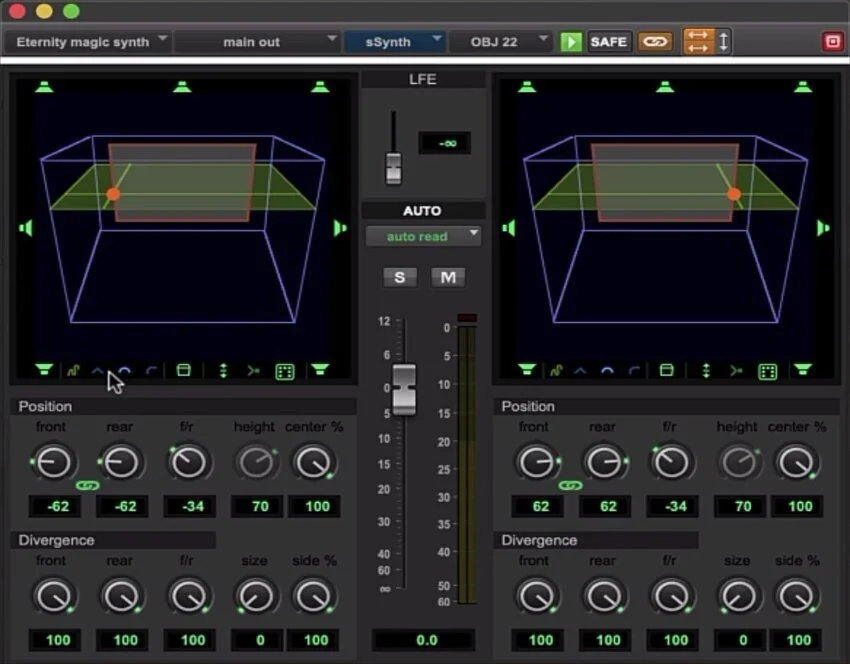This screenshot has width=850, height=664.
Task: Click left panner's front/rear position link icon
Action: [x=87, y=485]
